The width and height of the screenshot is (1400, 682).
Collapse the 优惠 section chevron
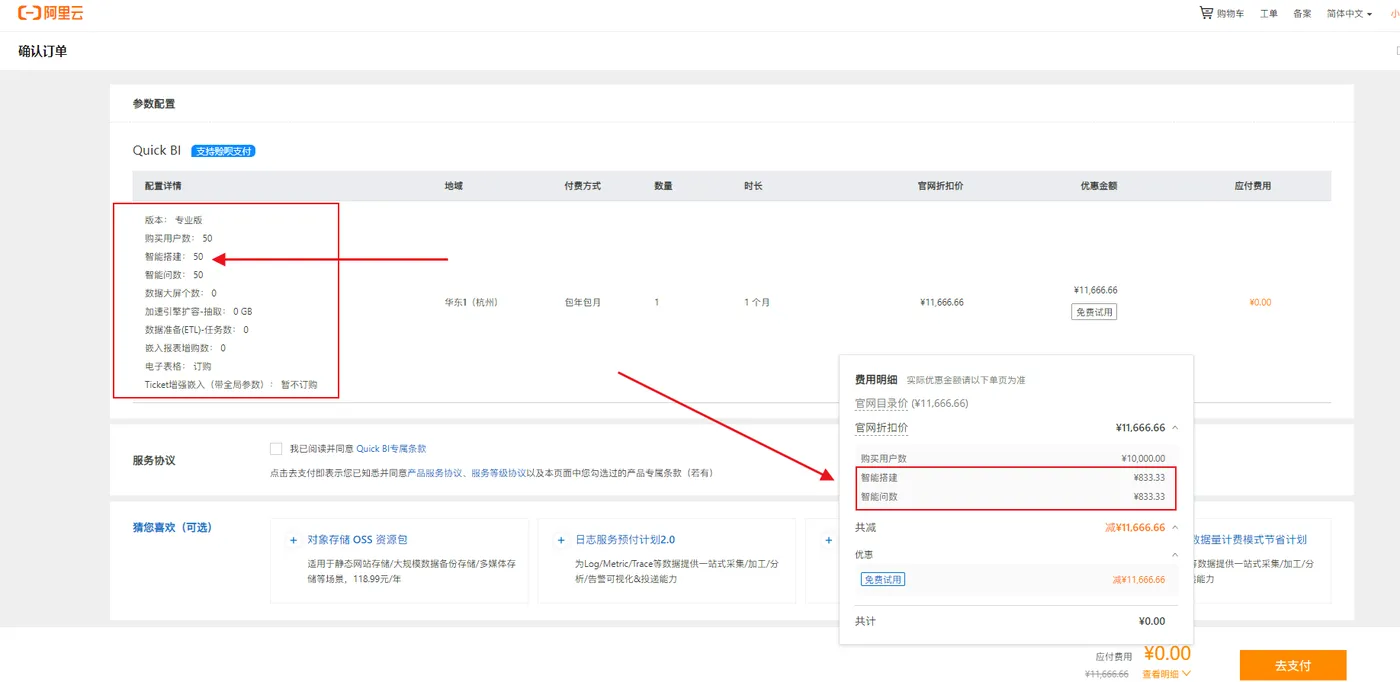(1175, 554)
